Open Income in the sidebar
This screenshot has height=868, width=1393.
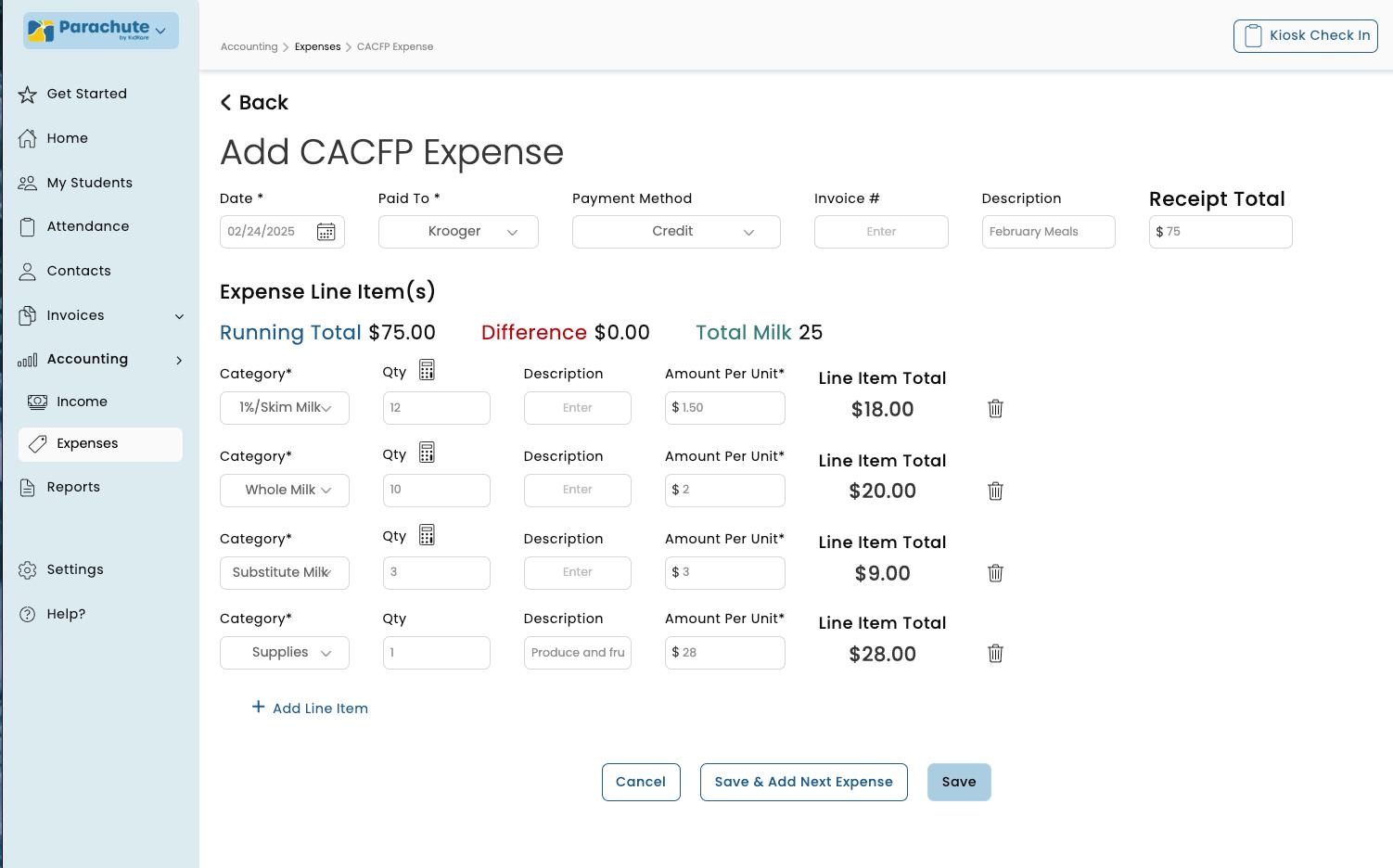(82, 402)
